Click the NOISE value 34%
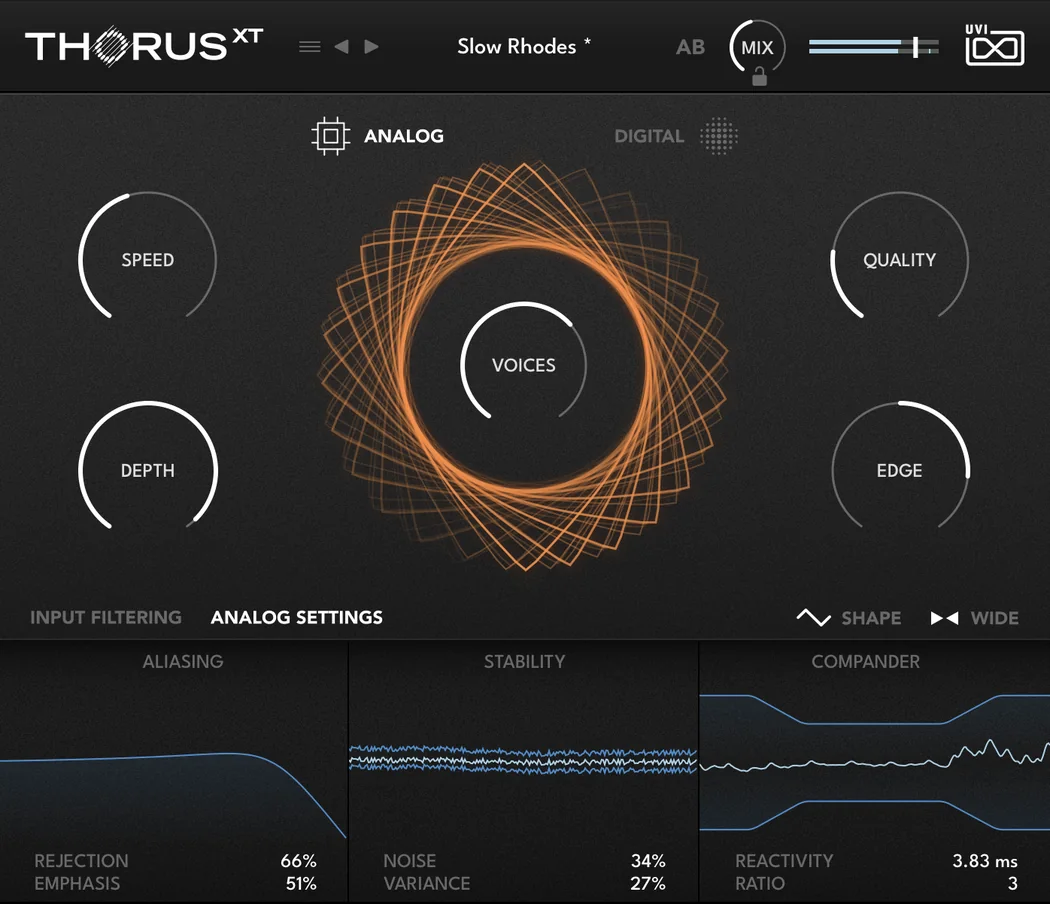The height and width of the screenshot is (904, 1050). point(648,860)
